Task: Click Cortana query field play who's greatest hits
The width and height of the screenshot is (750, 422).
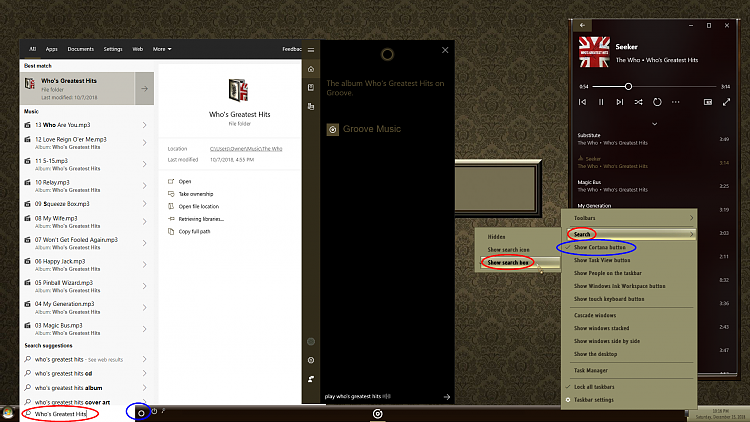Action: point(383,397)
